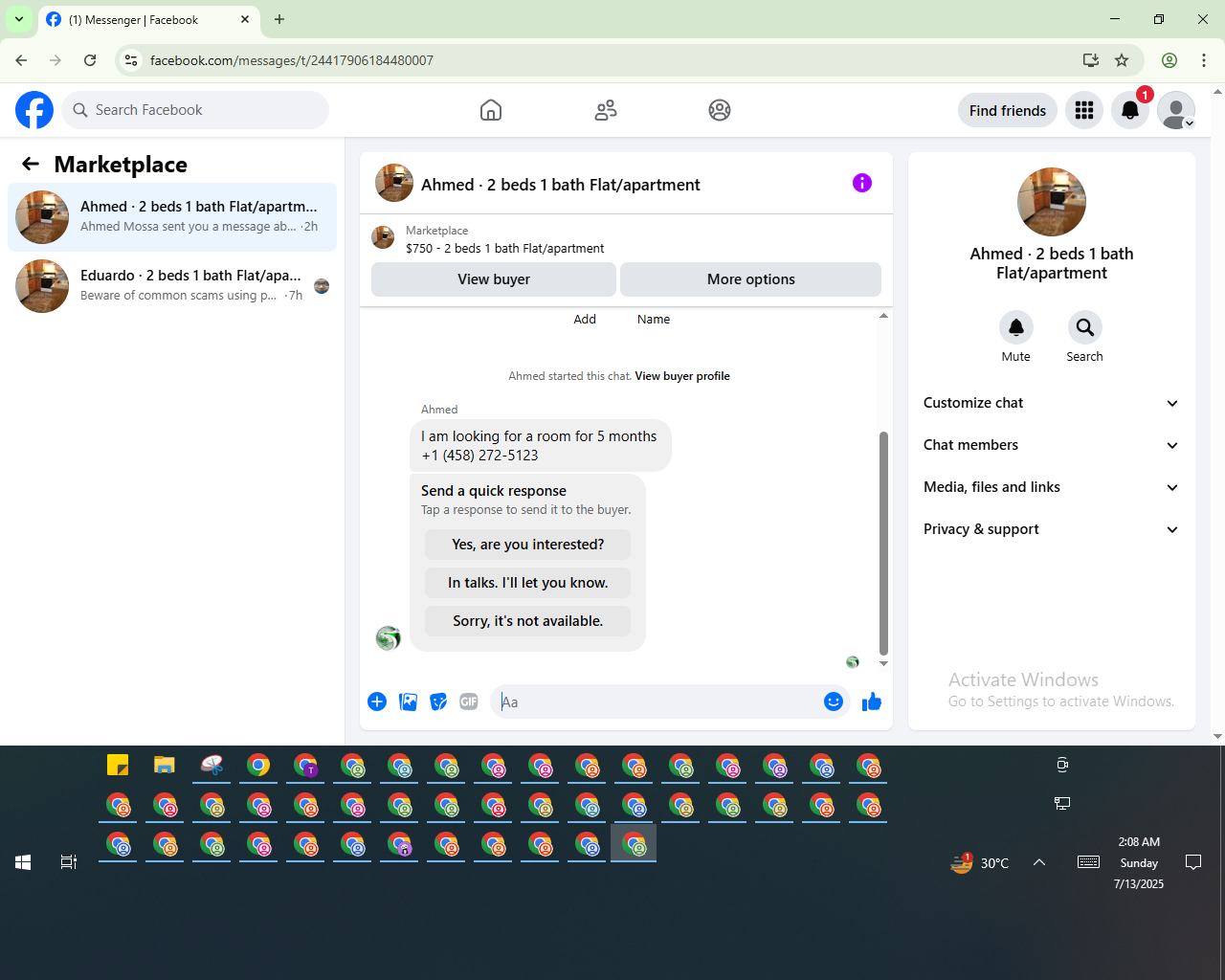Image resolution: width=1225 pixels, height=980 pixels.
Task: Switch to the Messenger | Facebook browser tab
Action: 148,19
